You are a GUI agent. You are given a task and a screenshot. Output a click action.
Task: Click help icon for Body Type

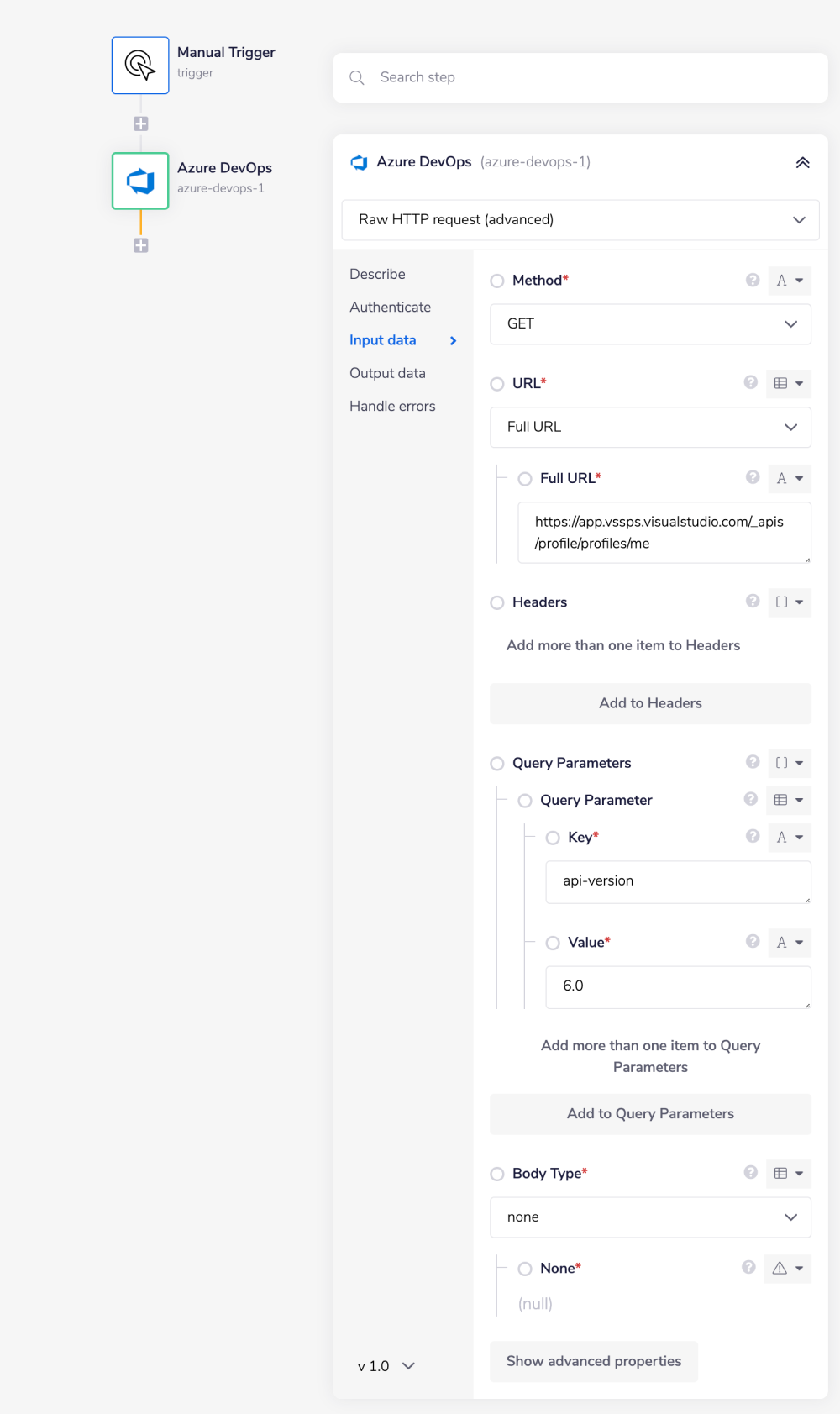coord(751,1173)
